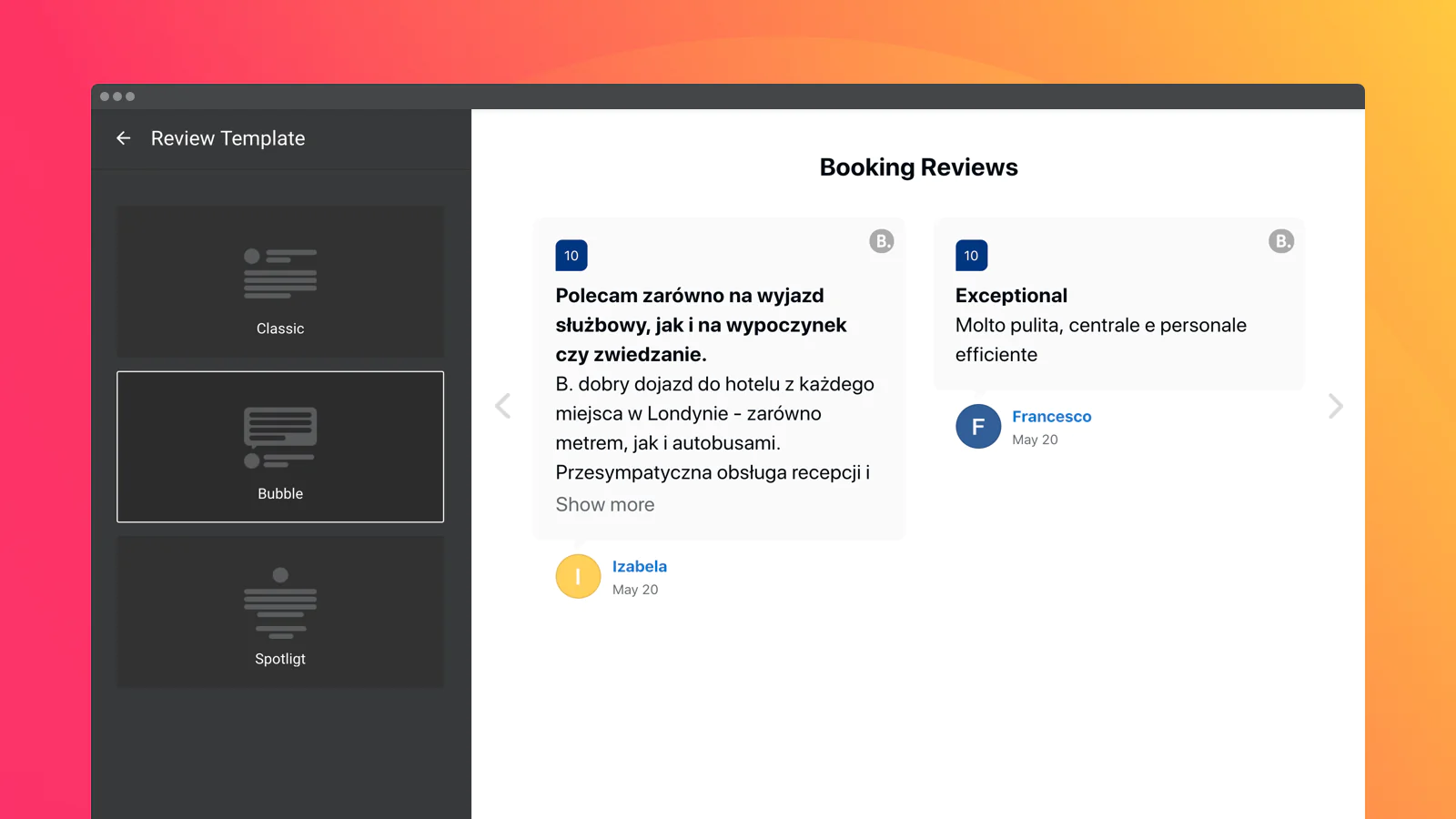Viewport: 1456px width, 819px height.
Task: Click Booking.com badge on Izabela's review
Action: 881,241
